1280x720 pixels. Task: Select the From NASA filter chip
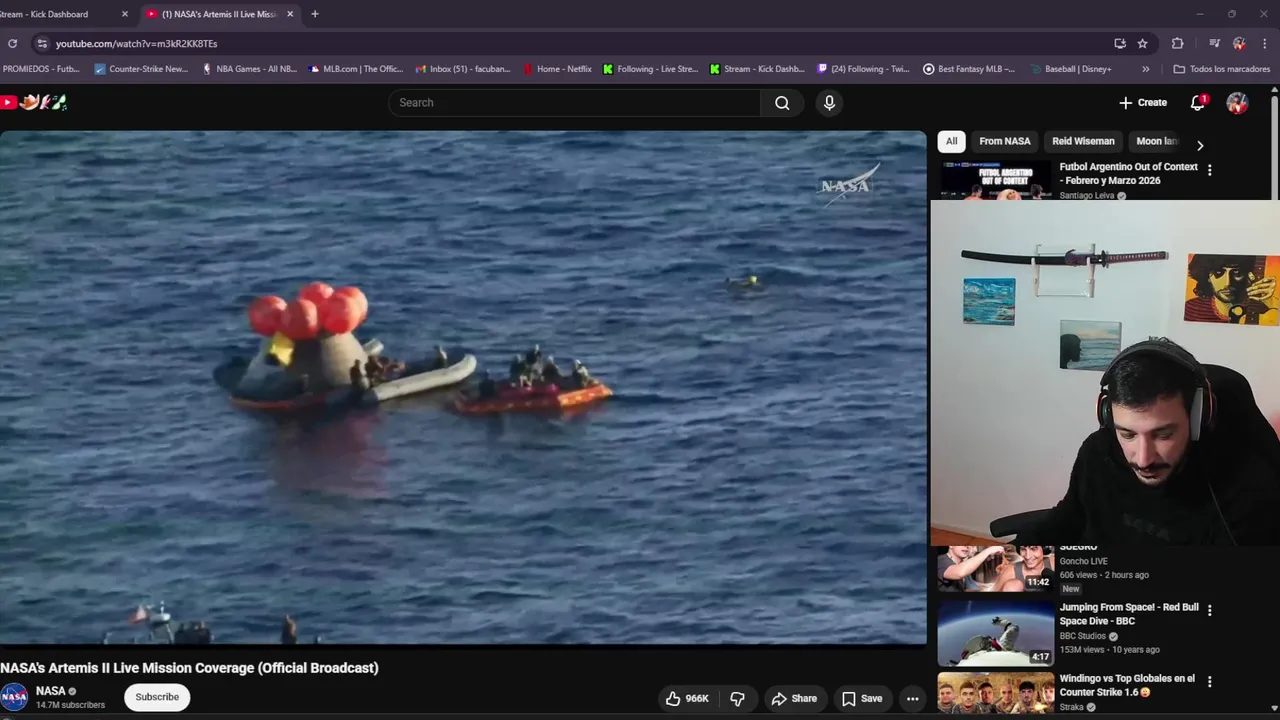(x=1005, y=141)
